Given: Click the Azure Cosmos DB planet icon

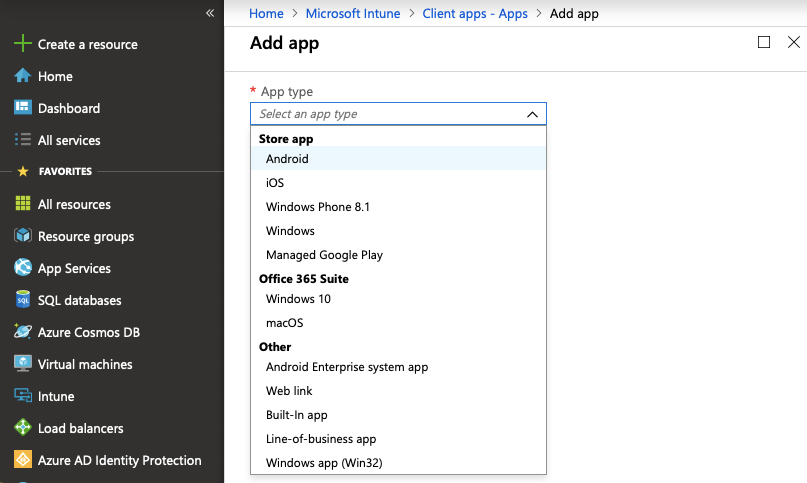Looking at the screenshot, I should click(x=23, y=331).
